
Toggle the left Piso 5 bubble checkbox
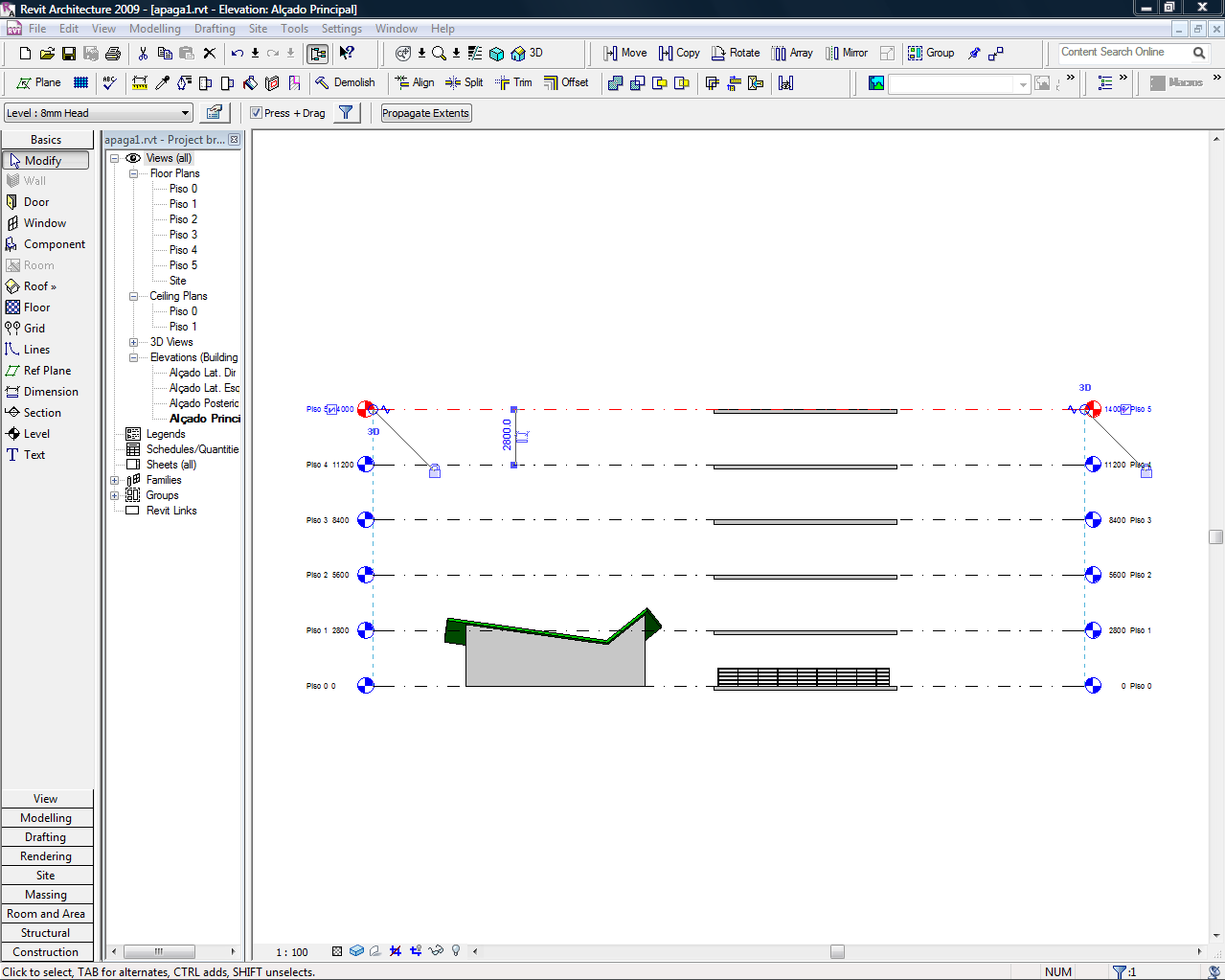(332, 410)
